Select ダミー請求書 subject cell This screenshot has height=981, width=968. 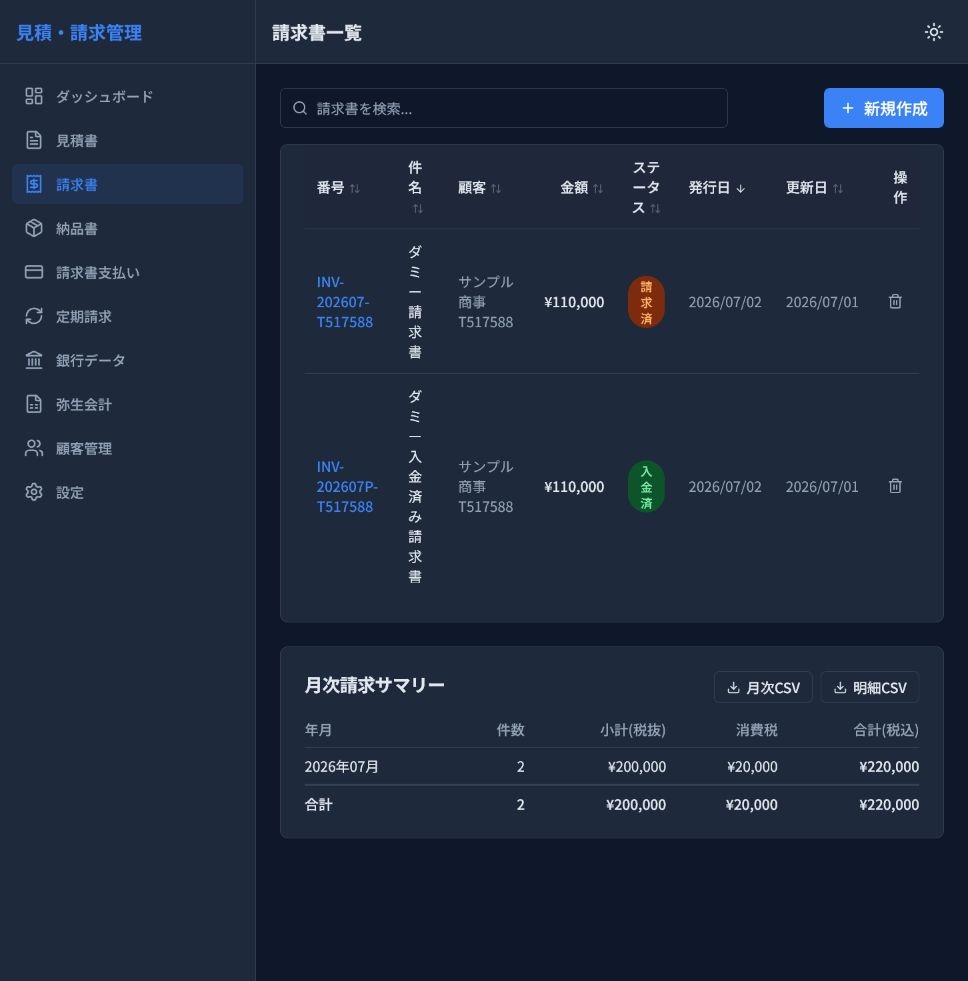point(415,302)
